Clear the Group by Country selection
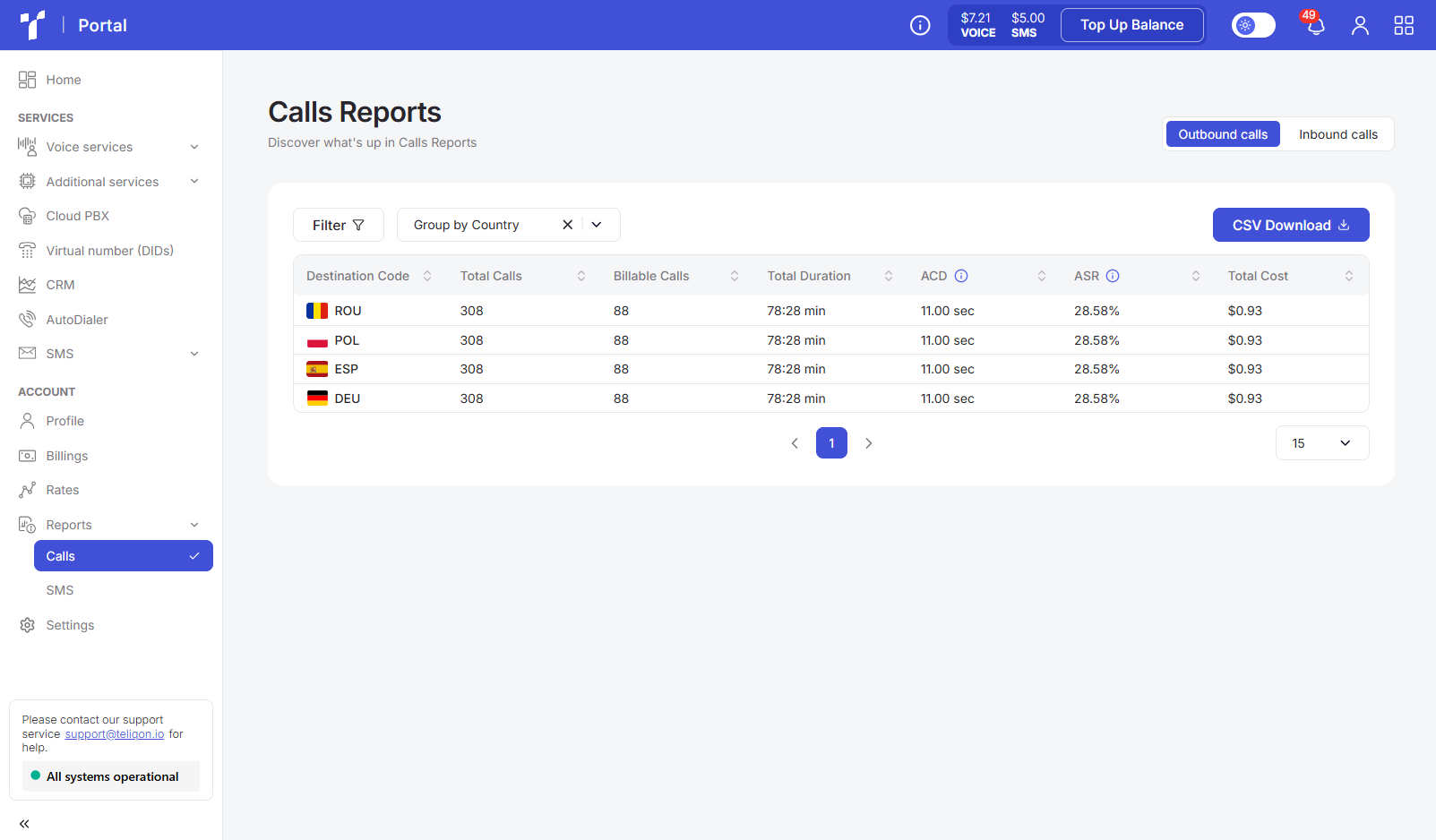1436x840 pixels. point(567,225)
